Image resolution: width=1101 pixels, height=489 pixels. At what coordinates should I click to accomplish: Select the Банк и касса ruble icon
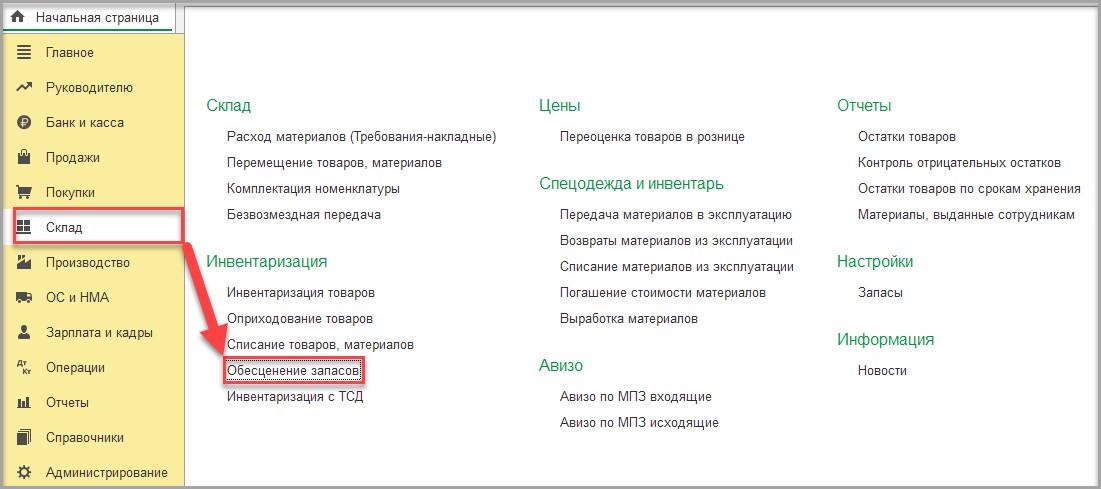pos(25,122)
